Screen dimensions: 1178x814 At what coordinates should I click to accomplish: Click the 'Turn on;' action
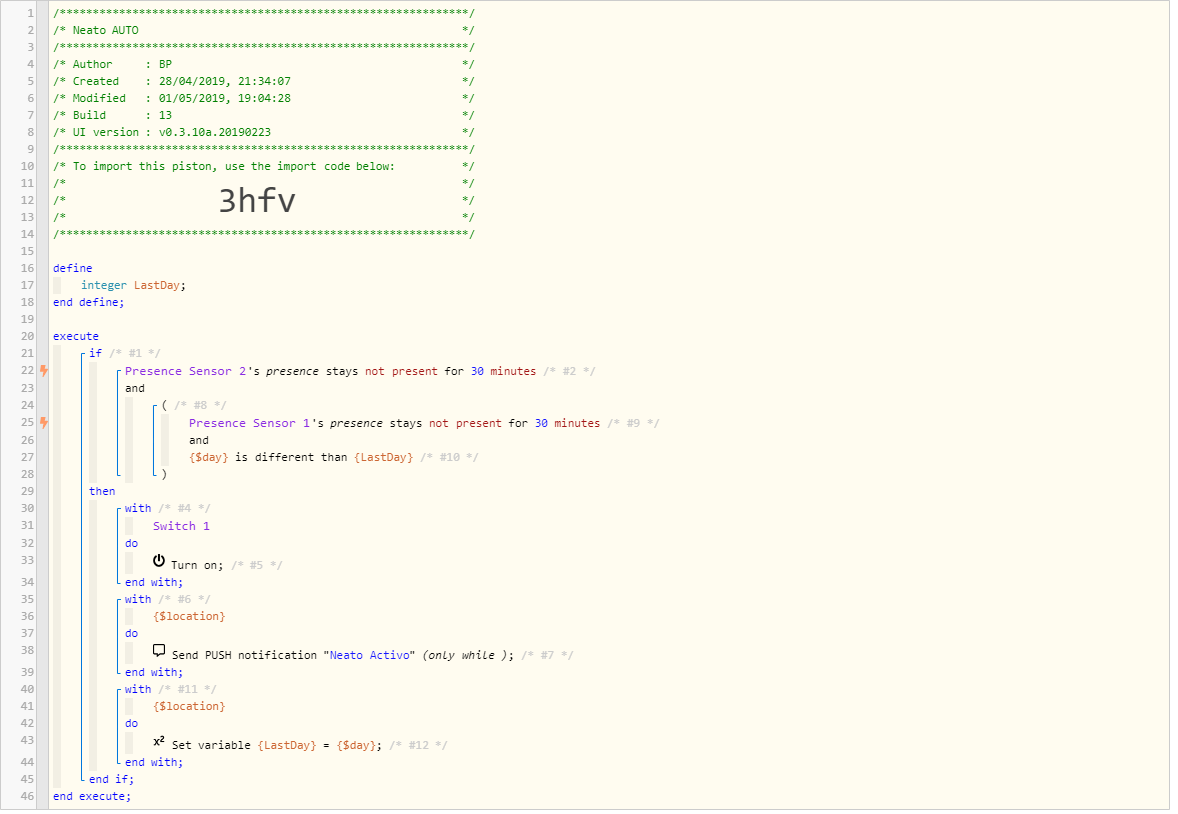tap(197, 565)
